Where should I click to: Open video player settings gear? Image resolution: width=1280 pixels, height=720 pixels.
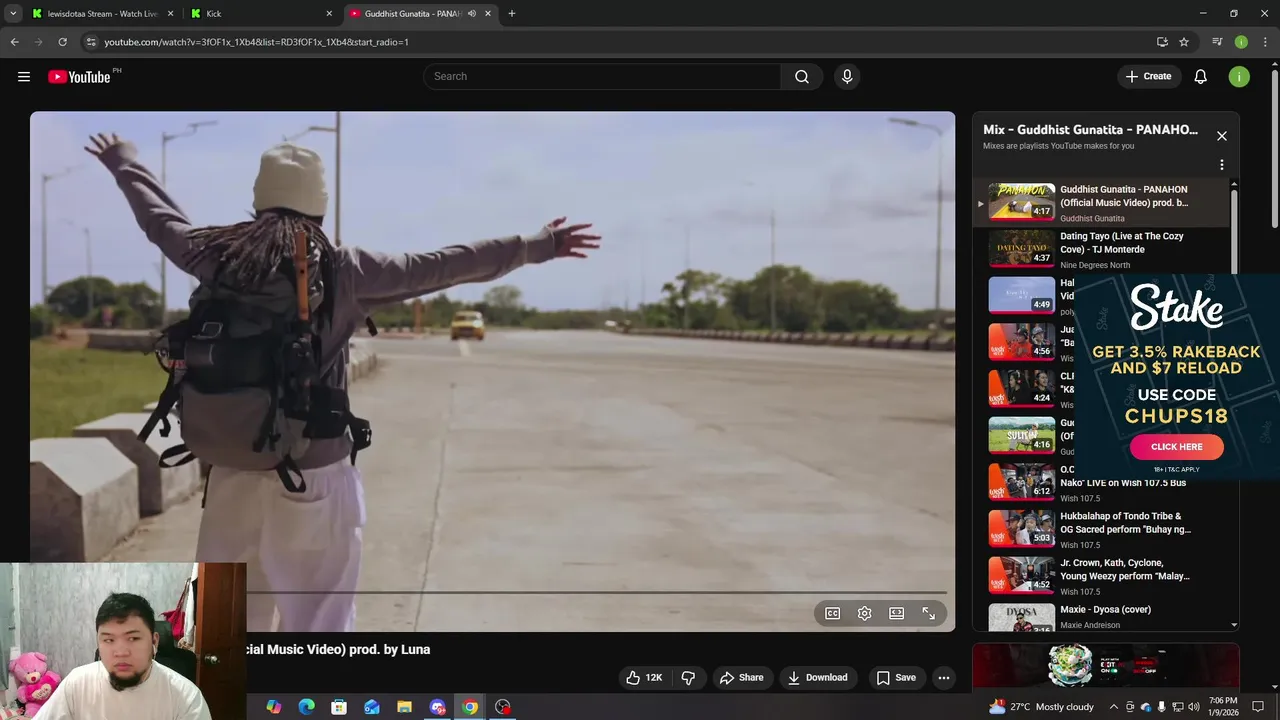(x=865, y=613)
